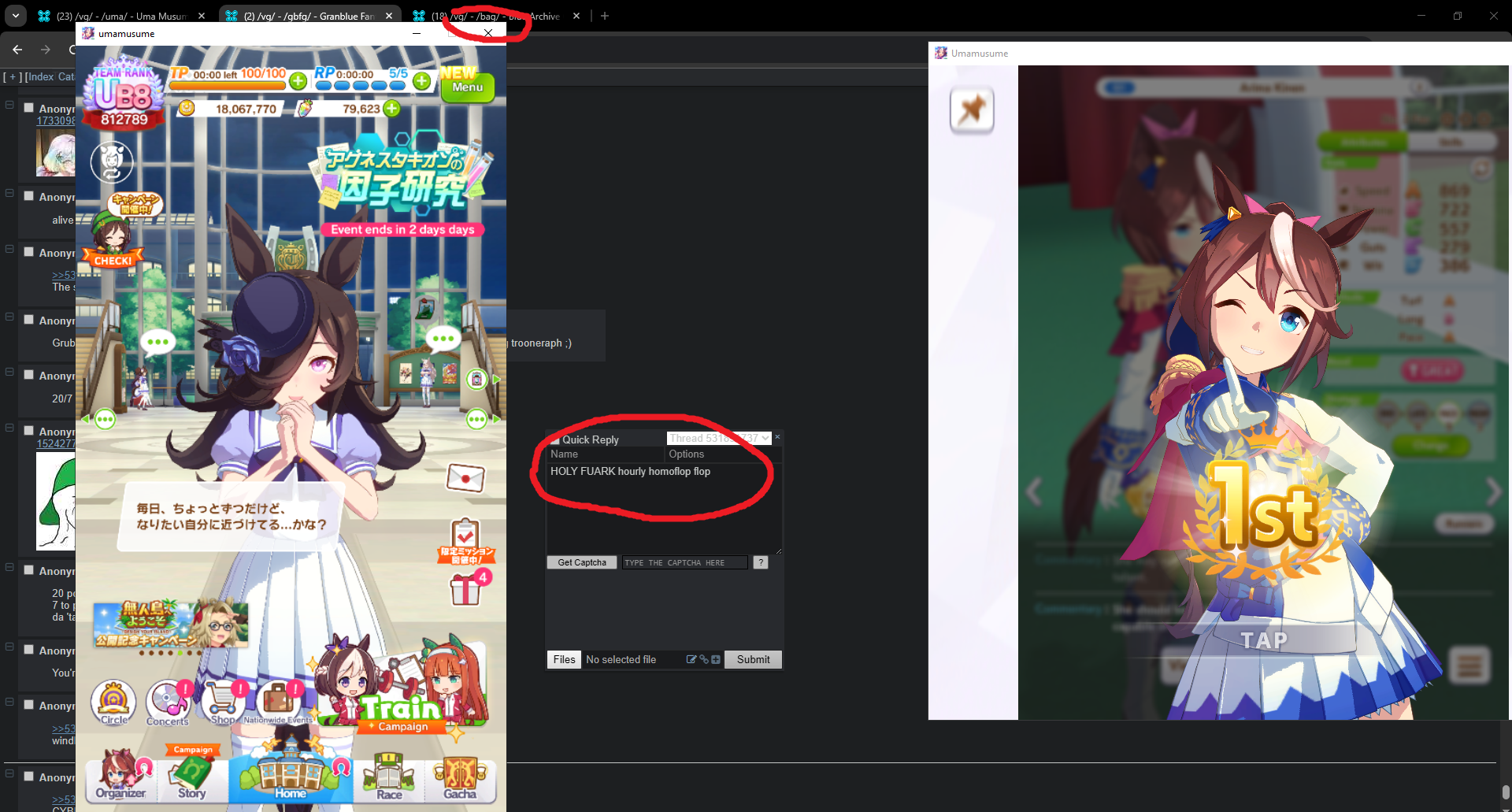Switch to the /gbfg/ Granblue tab
Viewport: 1512px width, 812px height.
click(309, 16)
